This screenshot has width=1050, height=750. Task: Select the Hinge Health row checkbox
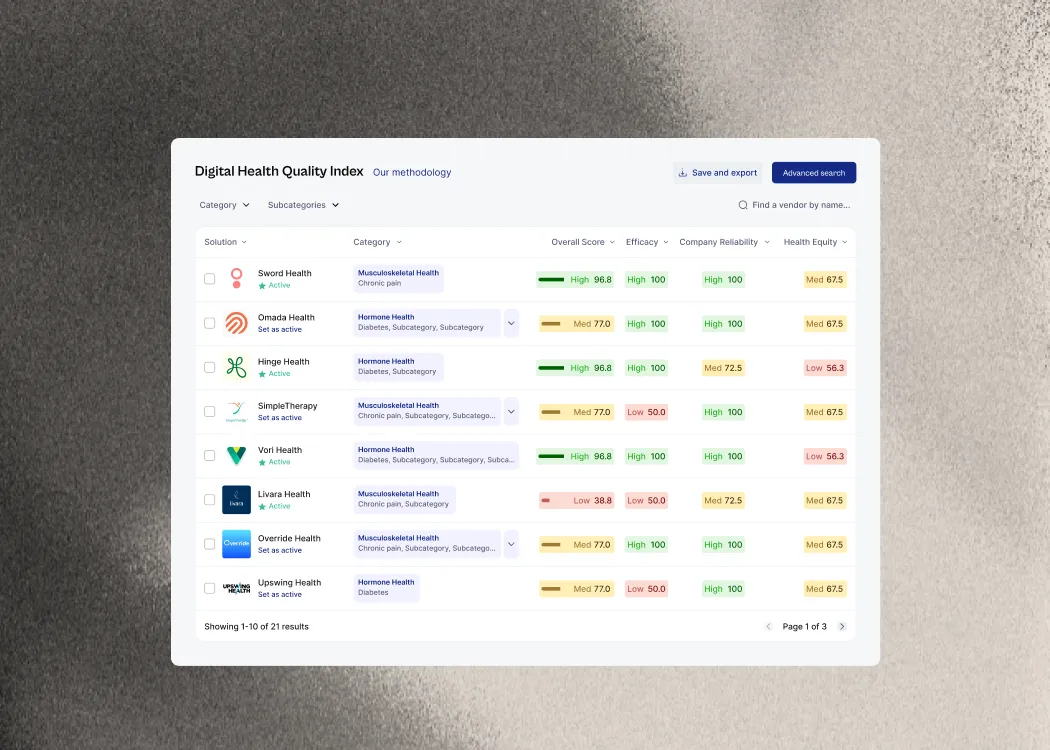click(210, 367)
